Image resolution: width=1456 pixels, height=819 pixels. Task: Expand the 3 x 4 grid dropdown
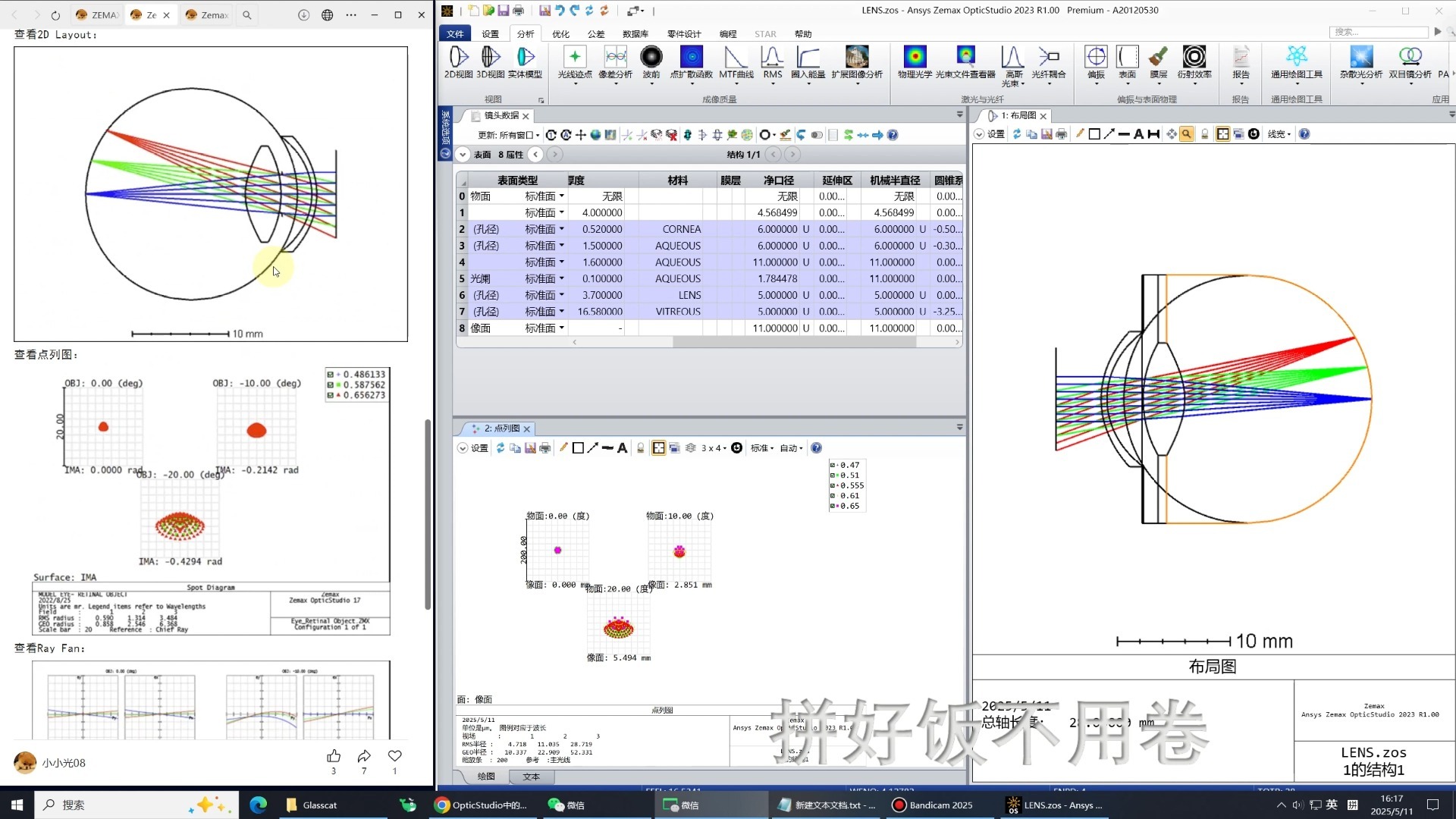point(713,448)
